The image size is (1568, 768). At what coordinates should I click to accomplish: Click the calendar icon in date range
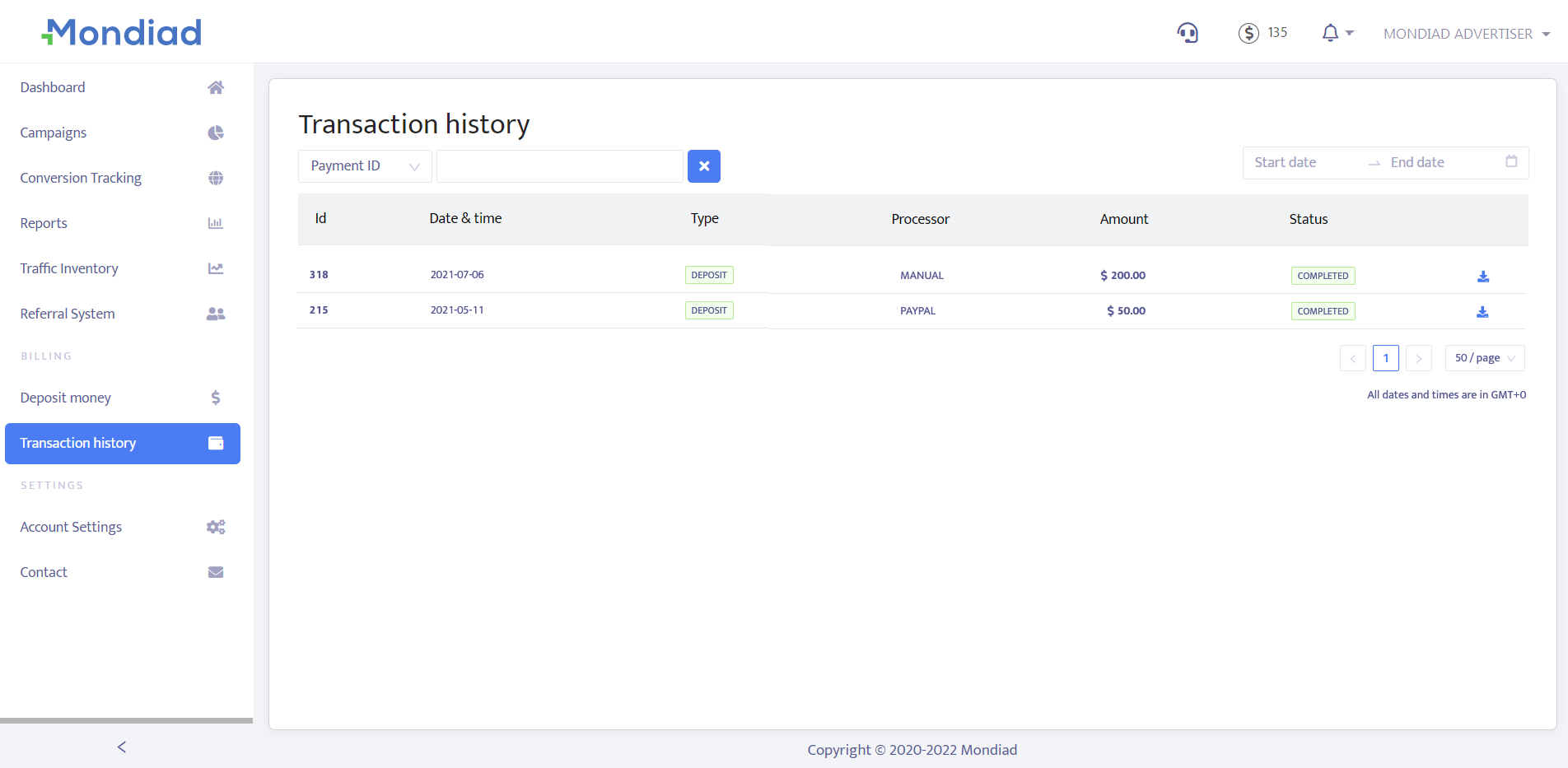(1511, 162)
